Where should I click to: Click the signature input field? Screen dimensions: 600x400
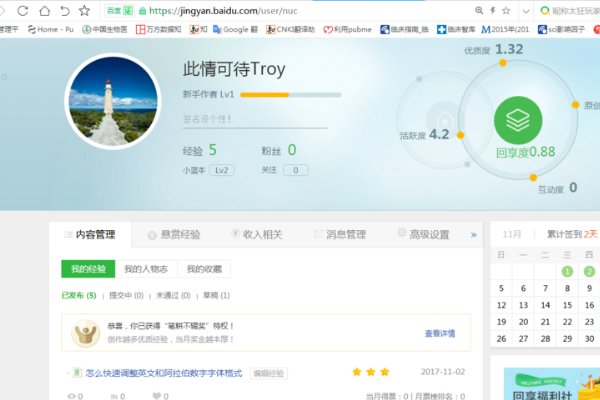coord(255,119)
